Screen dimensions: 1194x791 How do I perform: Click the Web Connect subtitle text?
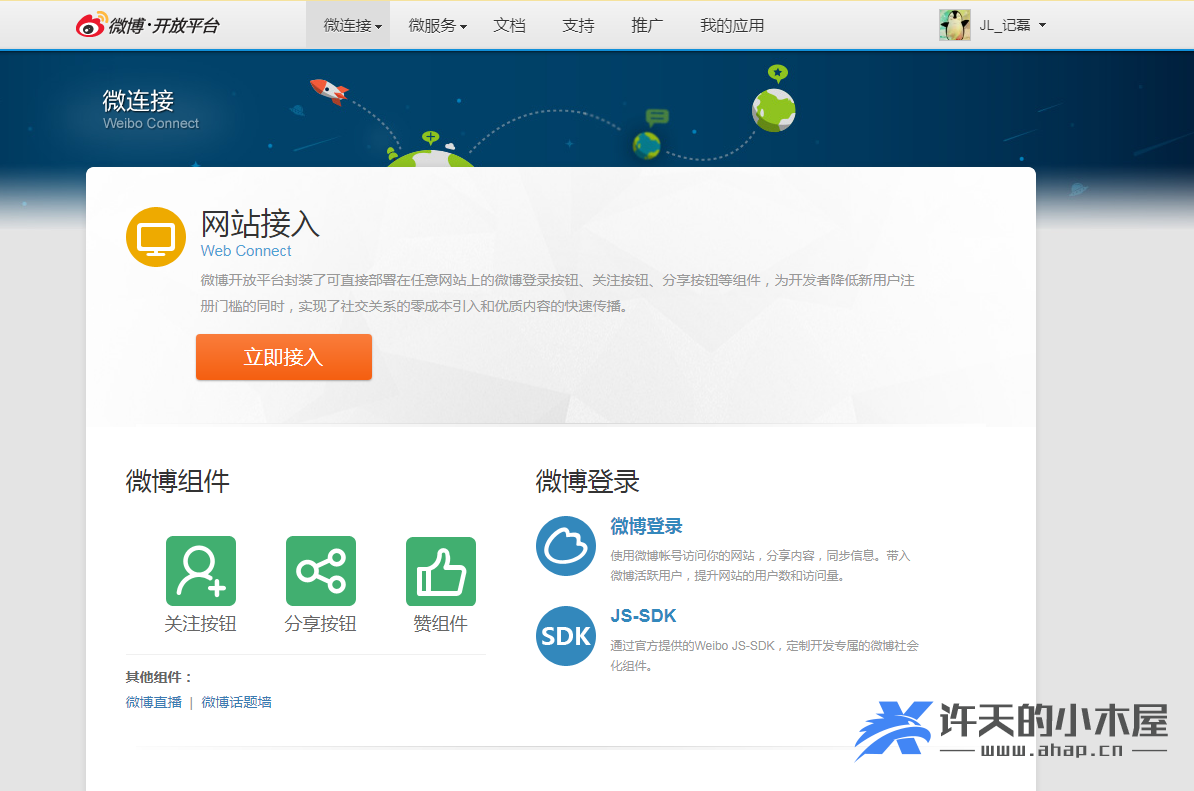[x=246, y=250]
